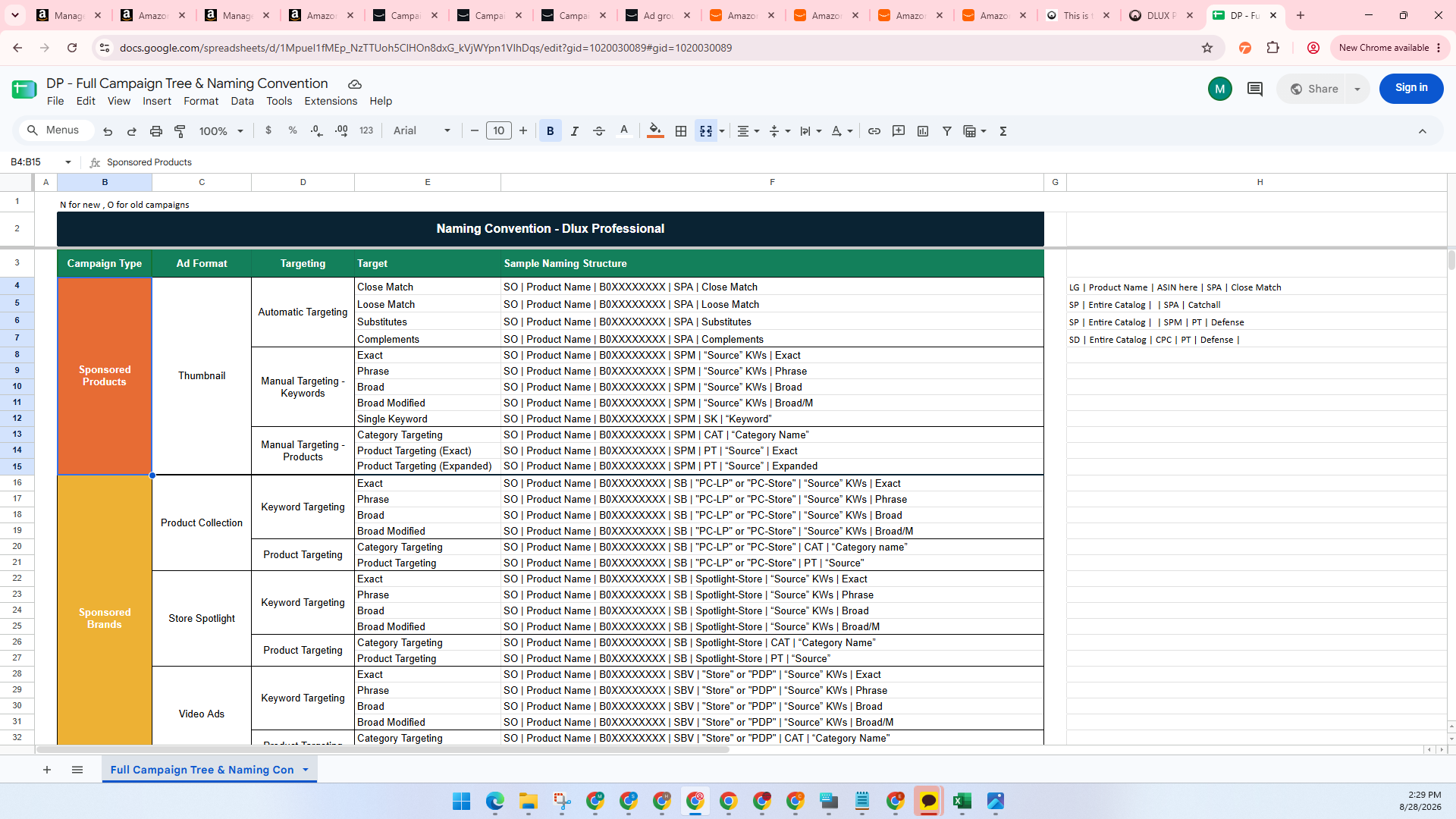Open the Functions sigma icon
The image size is (1456, 819).
click(1003, 131)
